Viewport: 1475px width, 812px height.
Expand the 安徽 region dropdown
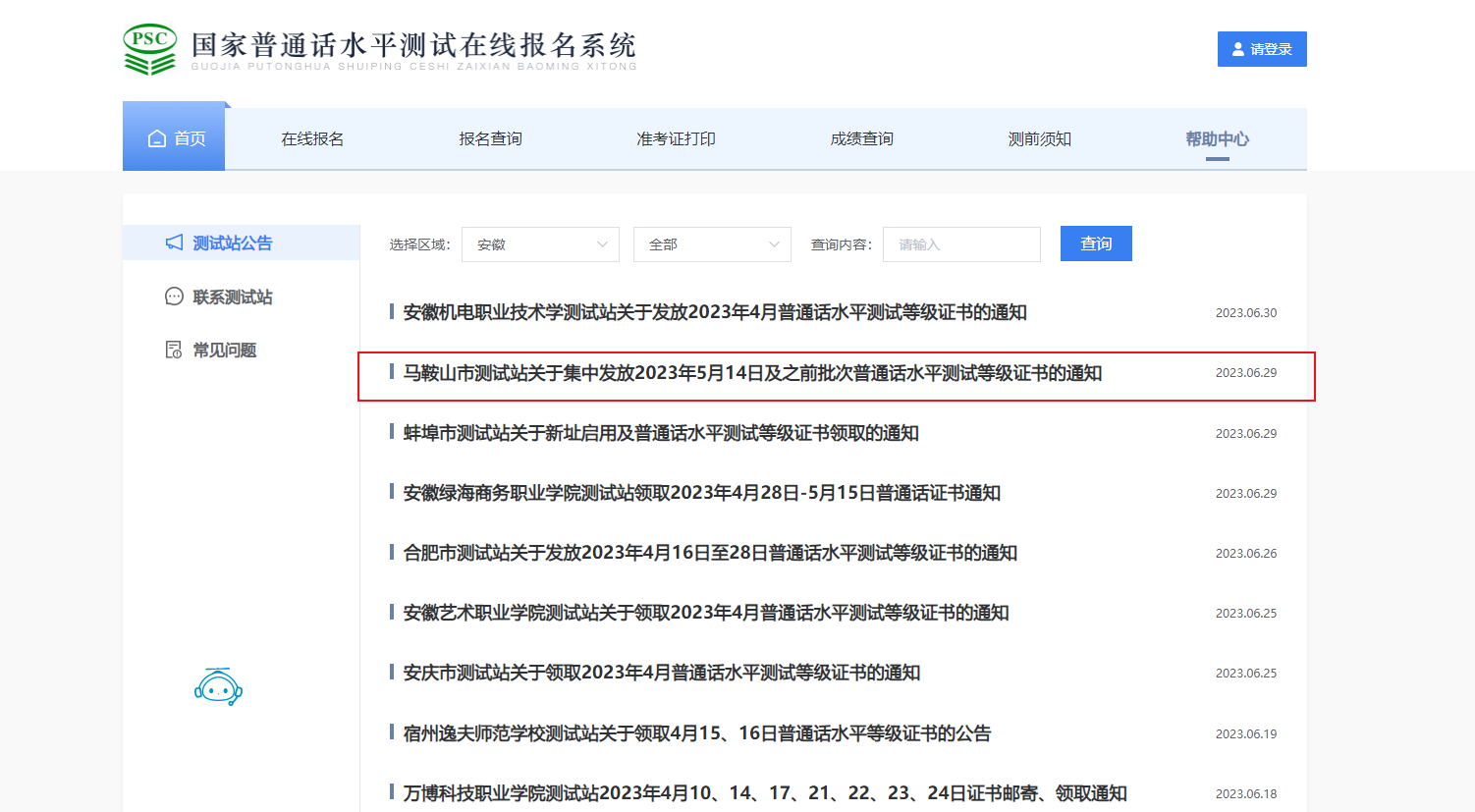tap(540, 244)
